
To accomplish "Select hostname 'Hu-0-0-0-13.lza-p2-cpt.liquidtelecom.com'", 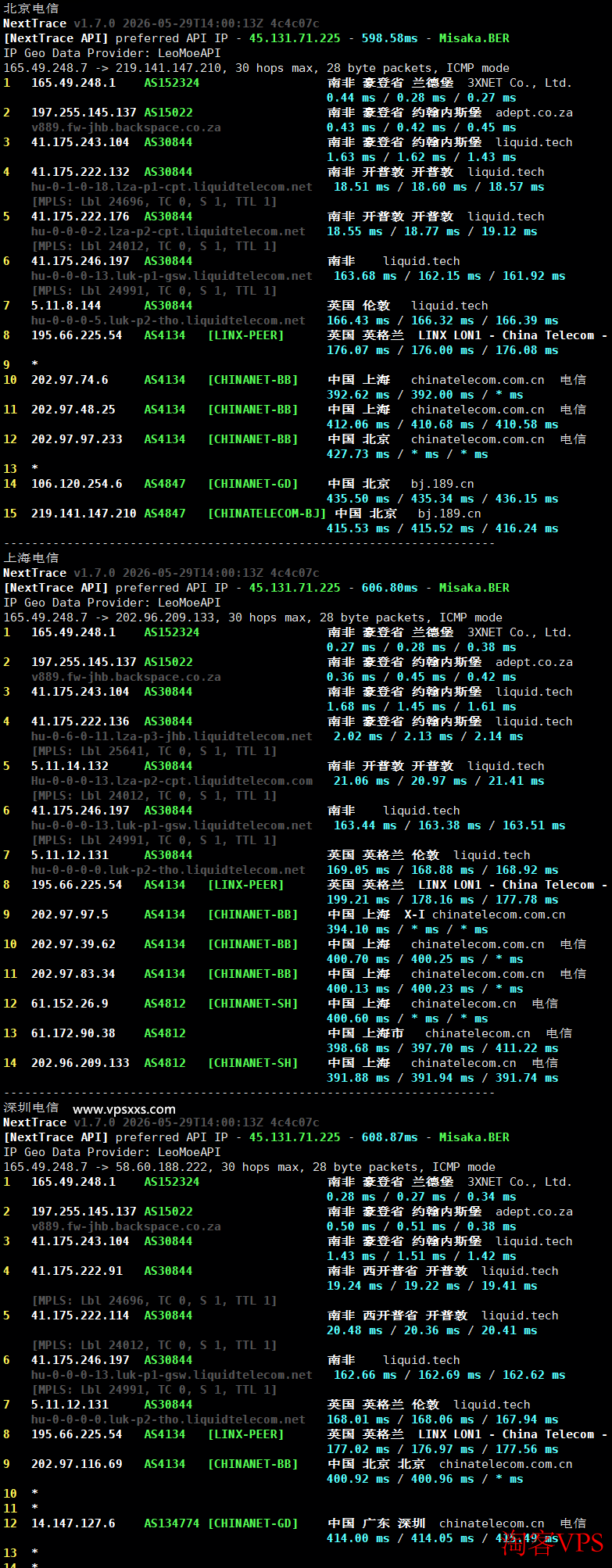I will 172,781.
